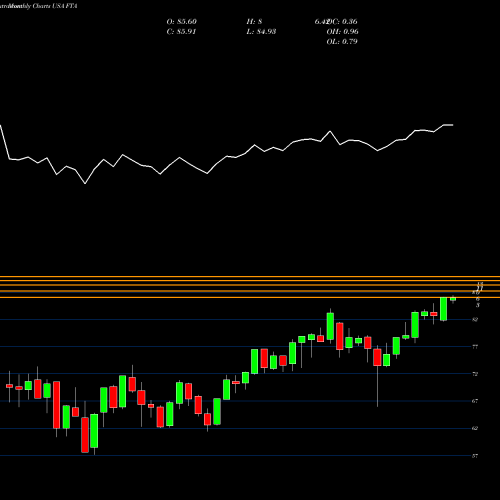Viewport: 500px width, 500px height.
Task: Click the 57 price axis label
Action: point(475,456)
